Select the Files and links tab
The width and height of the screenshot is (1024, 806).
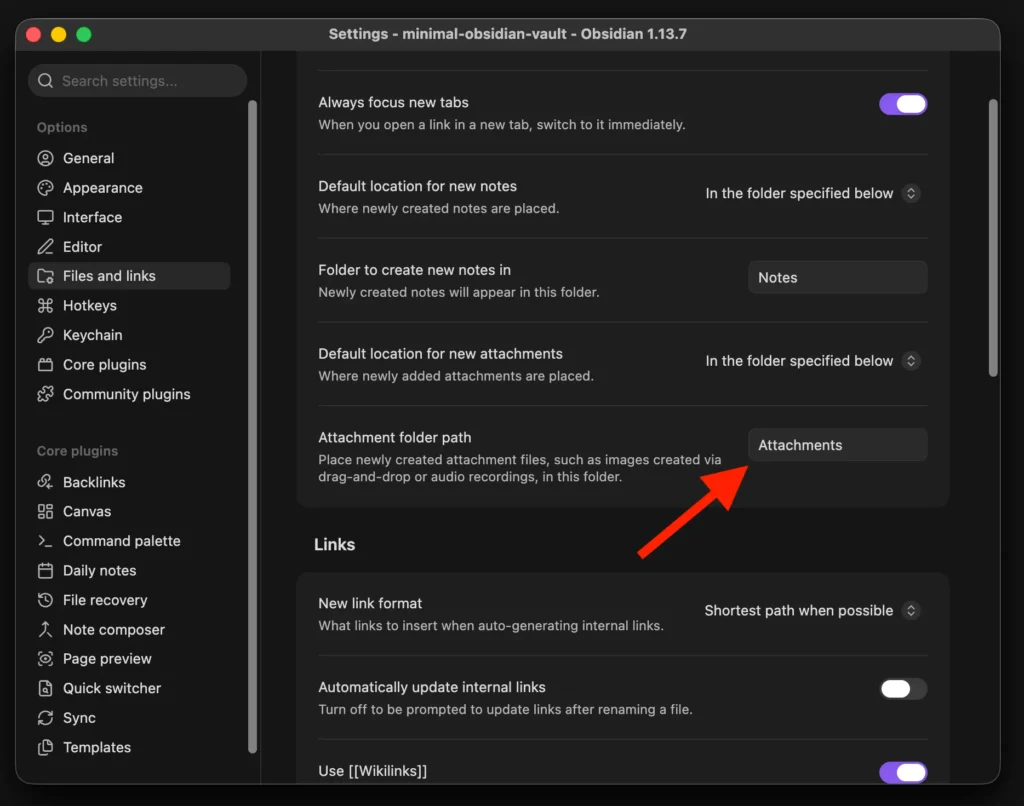[129, 276]
